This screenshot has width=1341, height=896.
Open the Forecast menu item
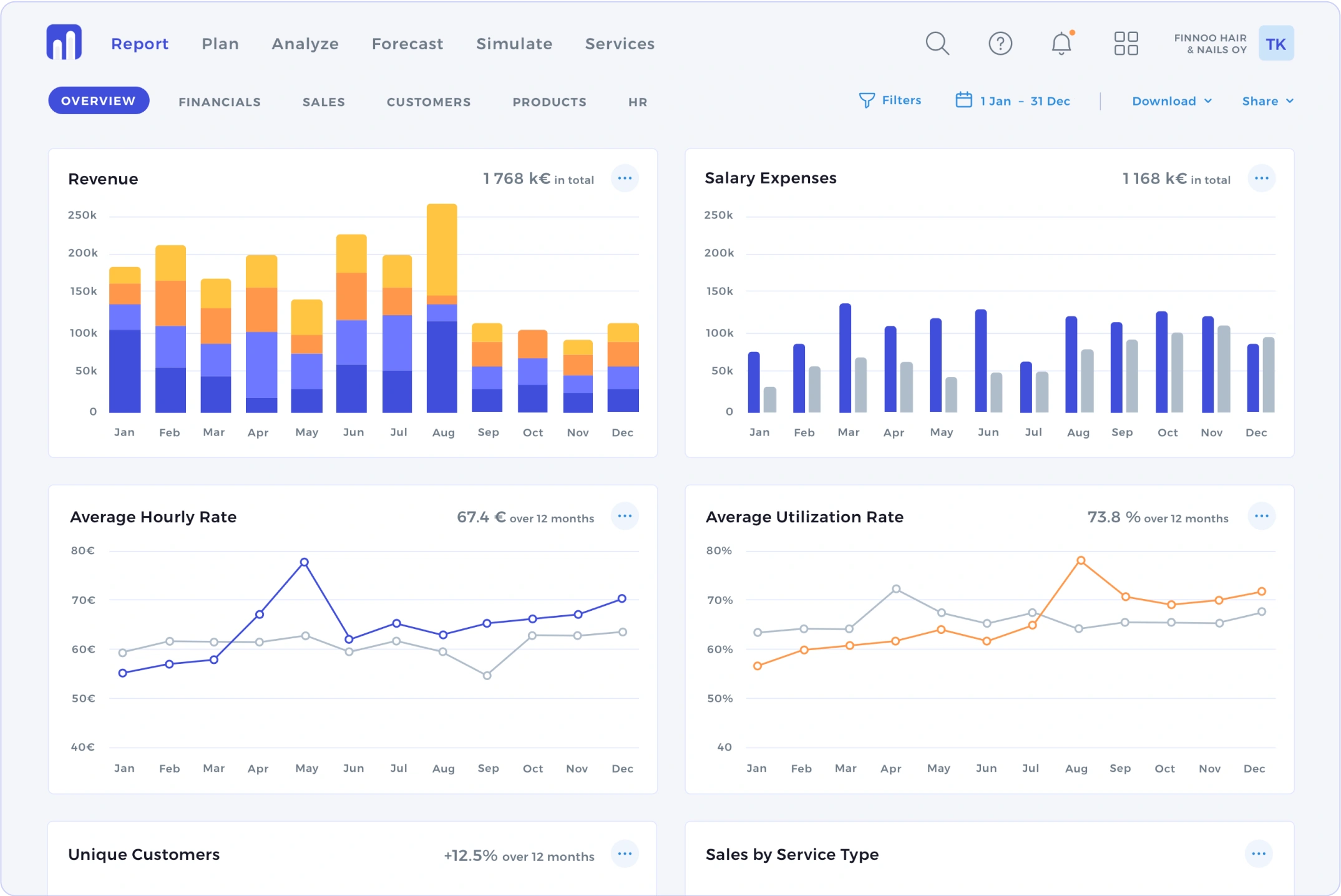point(407,44)
